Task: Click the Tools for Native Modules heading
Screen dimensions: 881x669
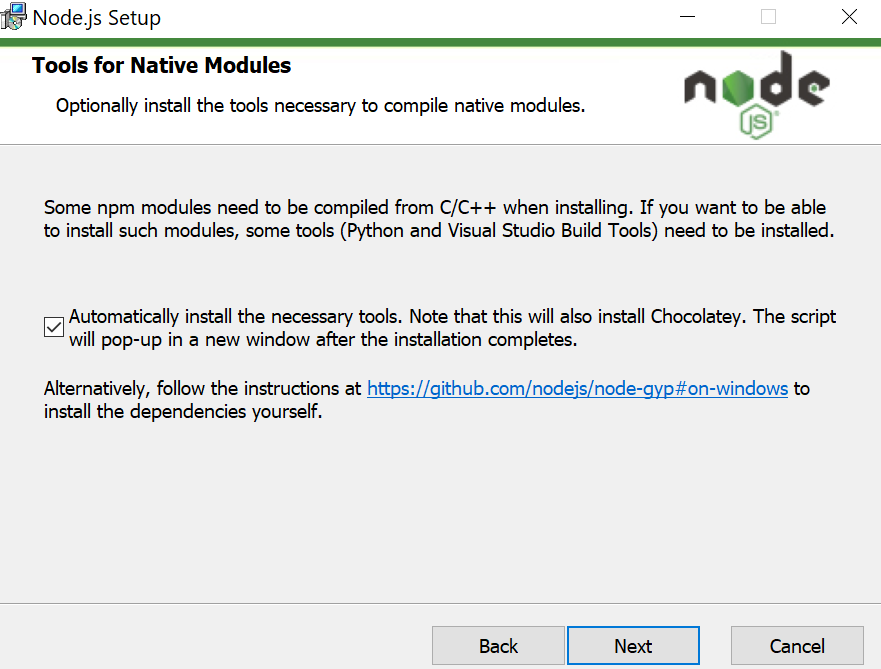Action: [160, 65]
